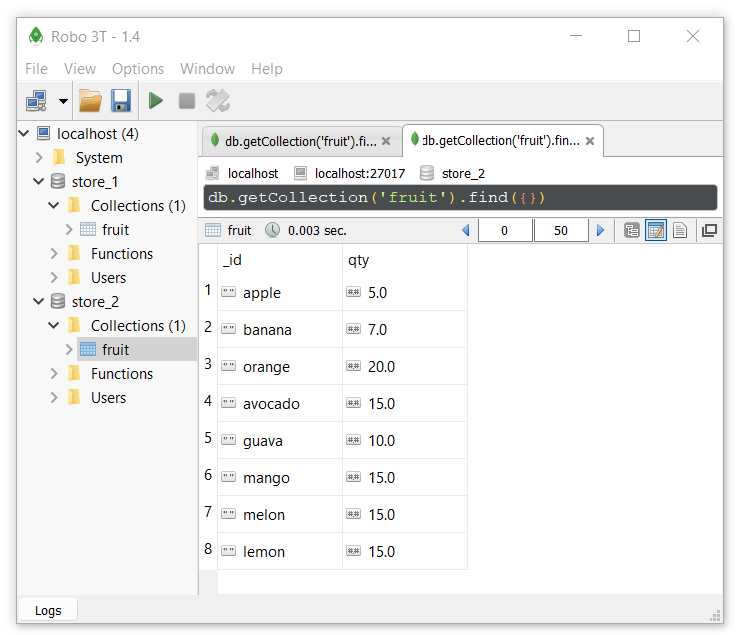Expand Functions folder under store_2
The height and width of the screenshot is (635, 738).
(x=54, y=374)
